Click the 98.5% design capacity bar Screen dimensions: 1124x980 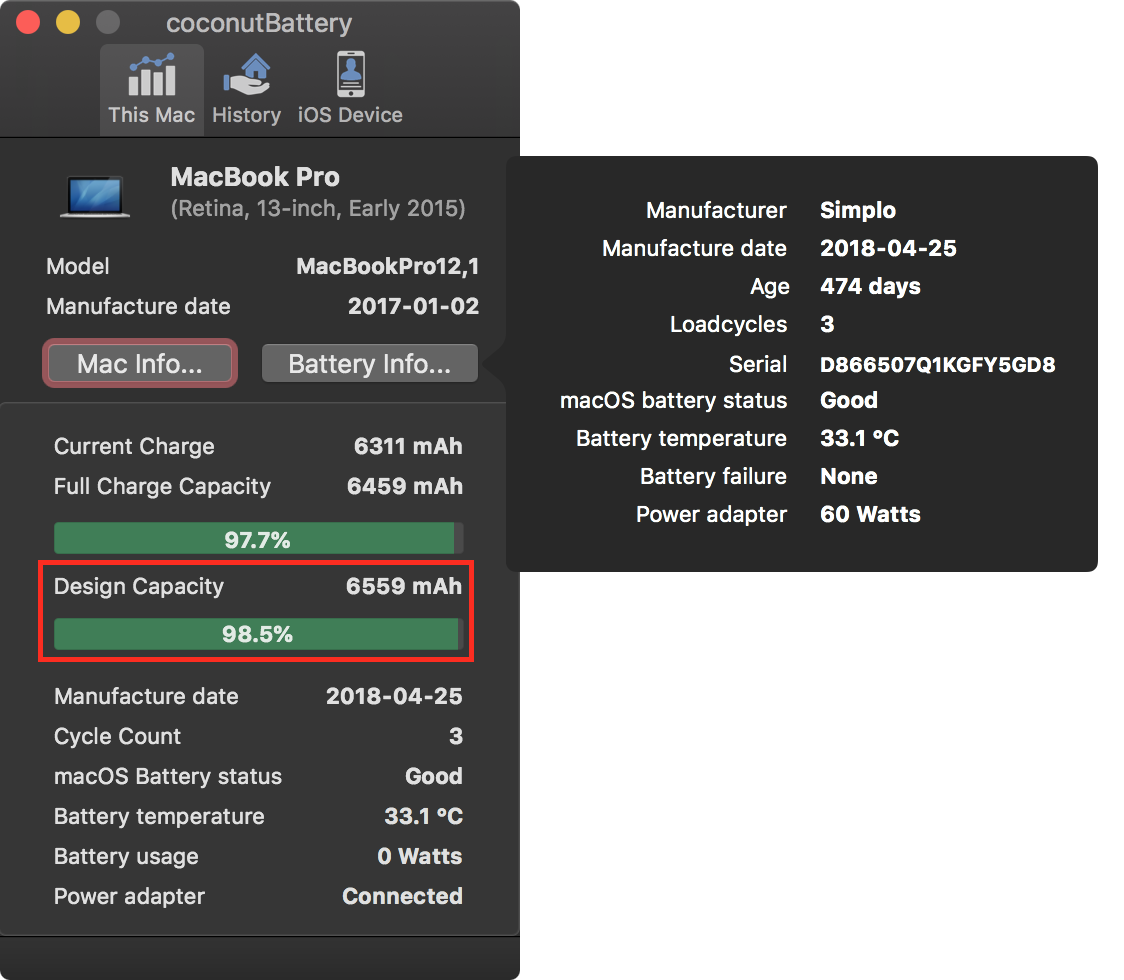pos(258,634)
